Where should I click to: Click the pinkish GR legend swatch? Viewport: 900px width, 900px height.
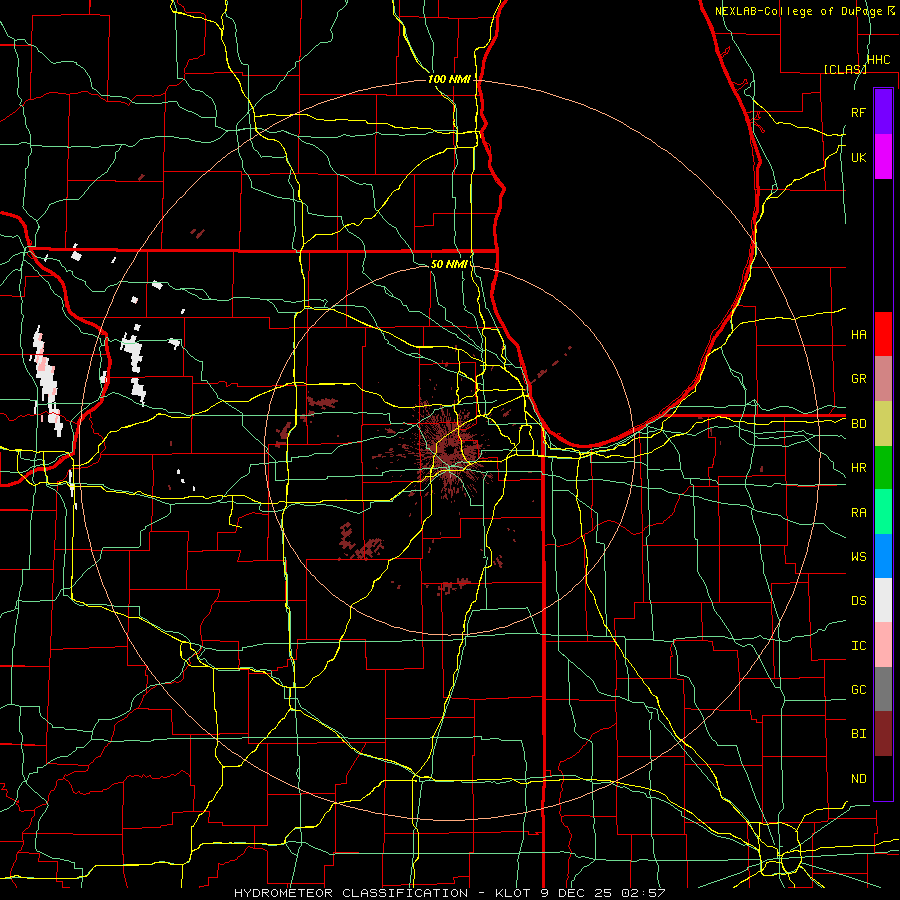click(883, 379)
